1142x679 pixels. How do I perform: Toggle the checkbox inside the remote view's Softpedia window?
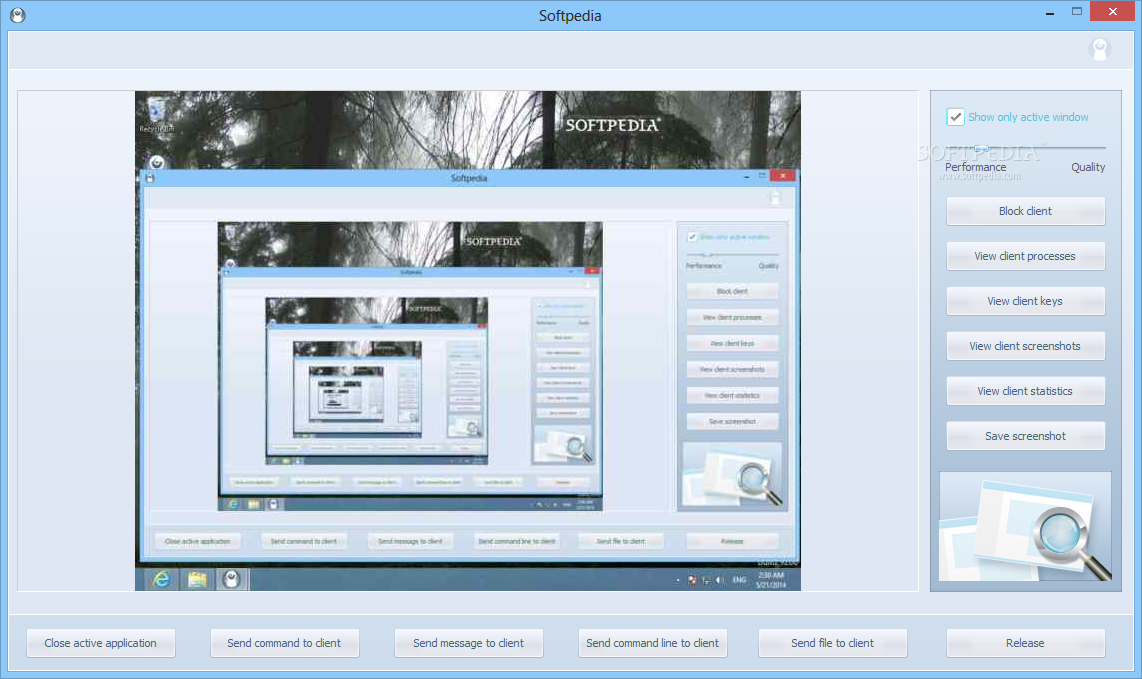pos(692,237)
